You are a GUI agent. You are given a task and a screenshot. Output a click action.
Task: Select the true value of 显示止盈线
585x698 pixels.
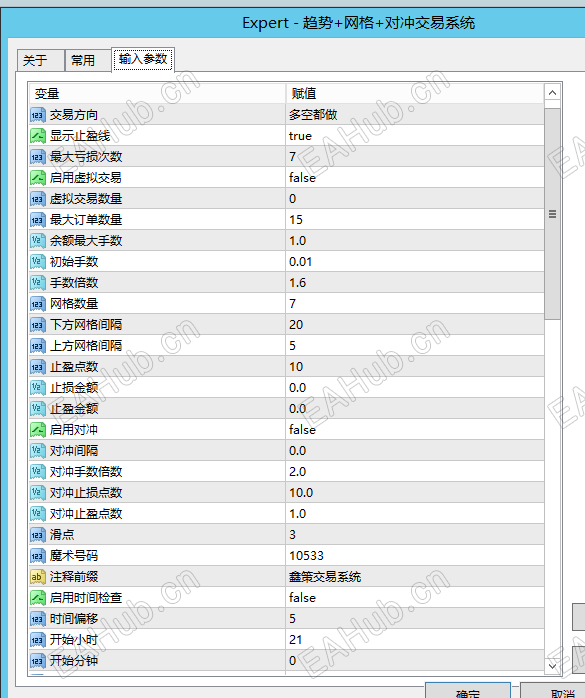[301, 136]
